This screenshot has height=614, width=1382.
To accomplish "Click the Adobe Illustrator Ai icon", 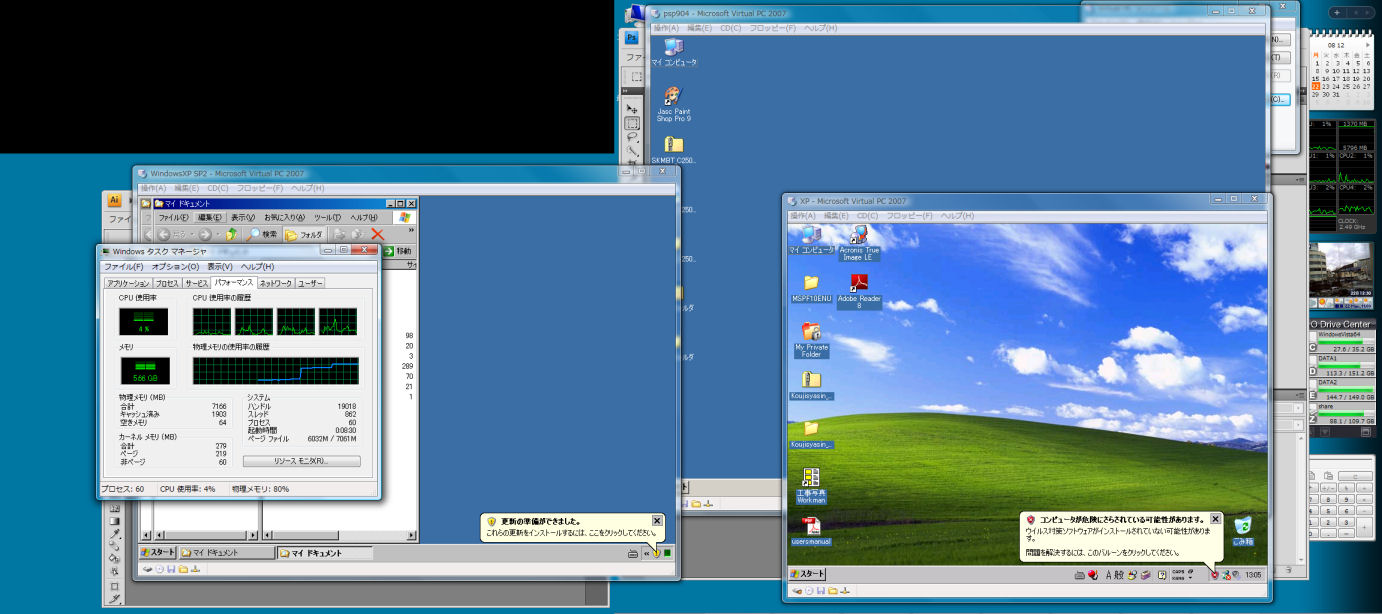I will coord(115,200).
